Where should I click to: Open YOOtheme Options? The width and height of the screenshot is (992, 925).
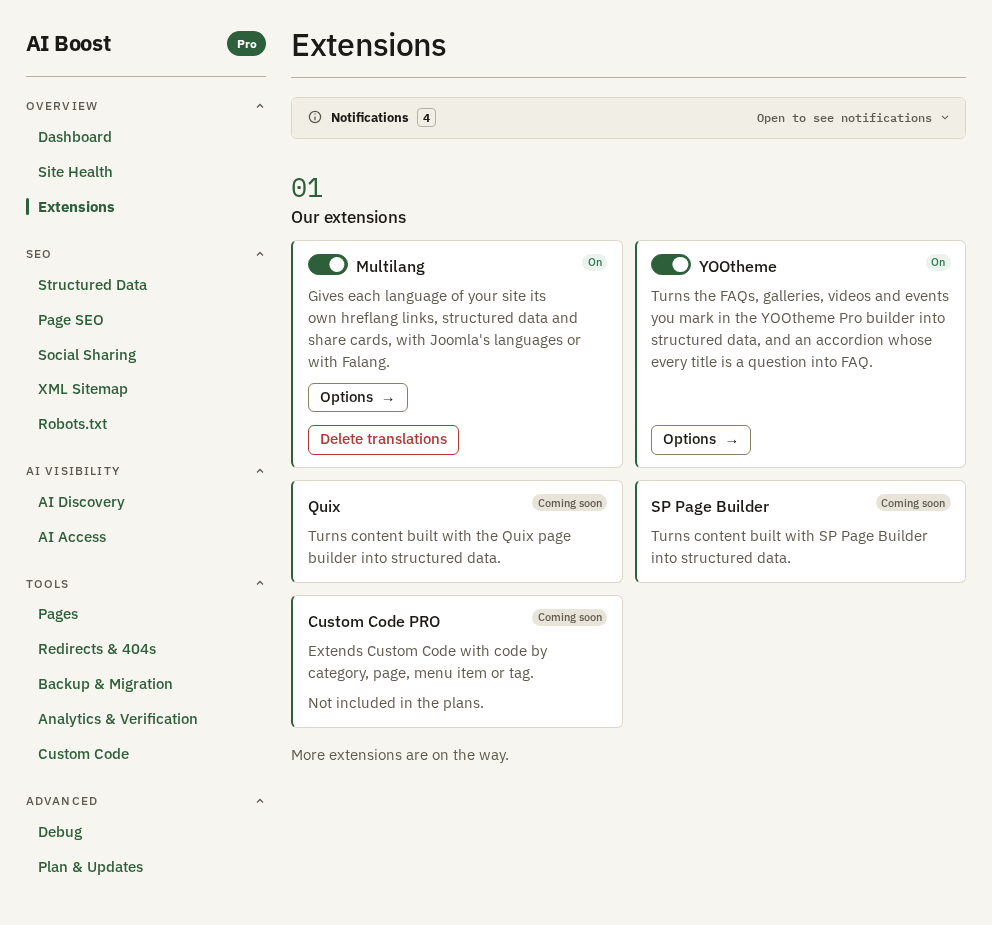[x=700, y=440]
